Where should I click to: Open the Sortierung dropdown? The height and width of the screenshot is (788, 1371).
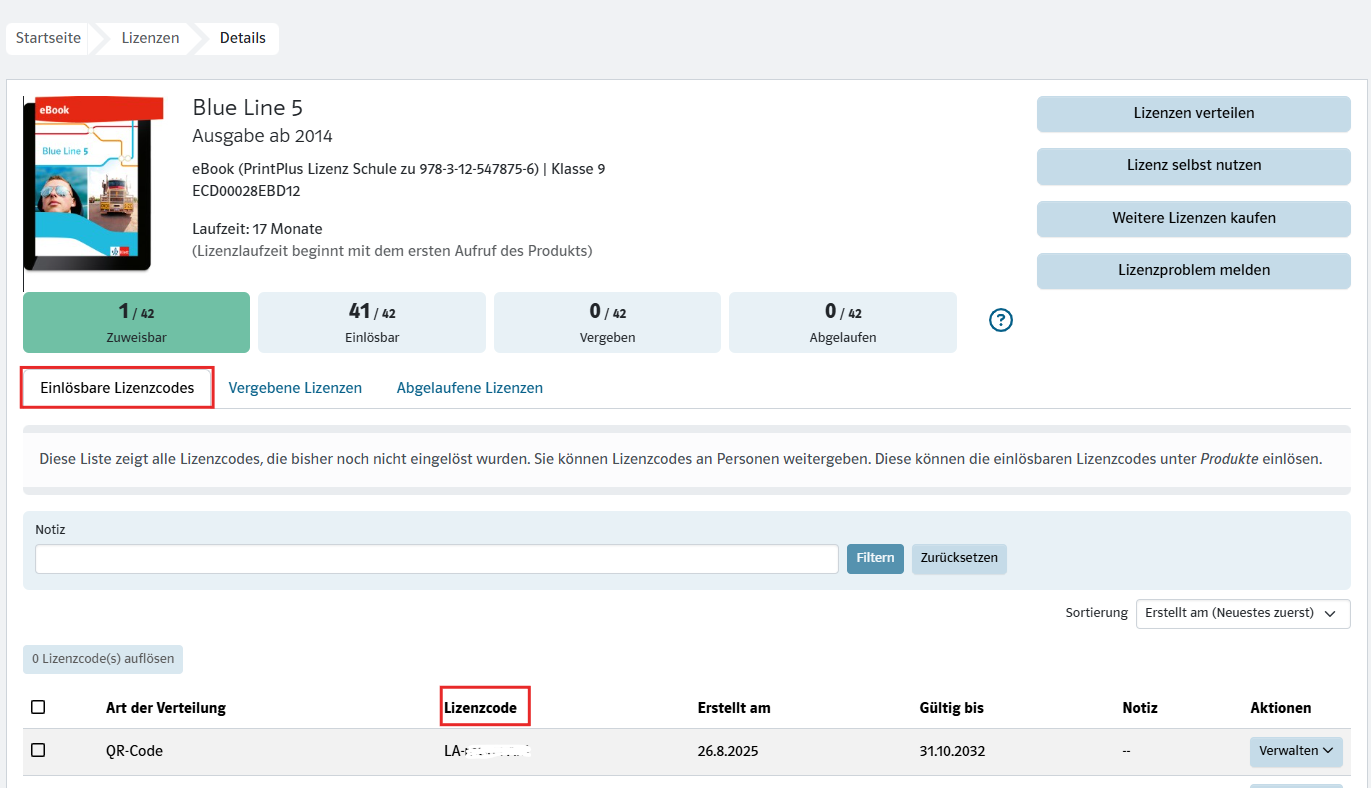[1242, 613]
